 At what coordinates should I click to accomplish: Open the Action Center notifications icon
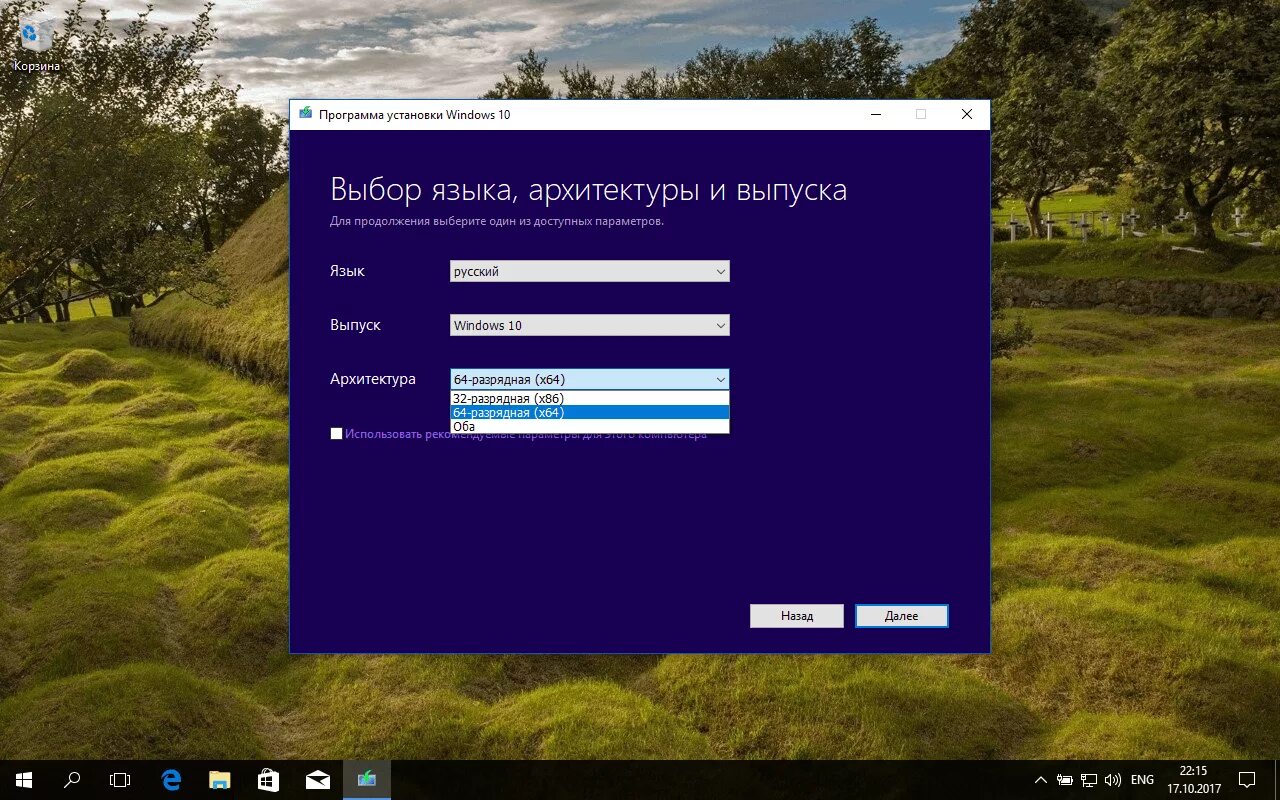pos(1247,780)
